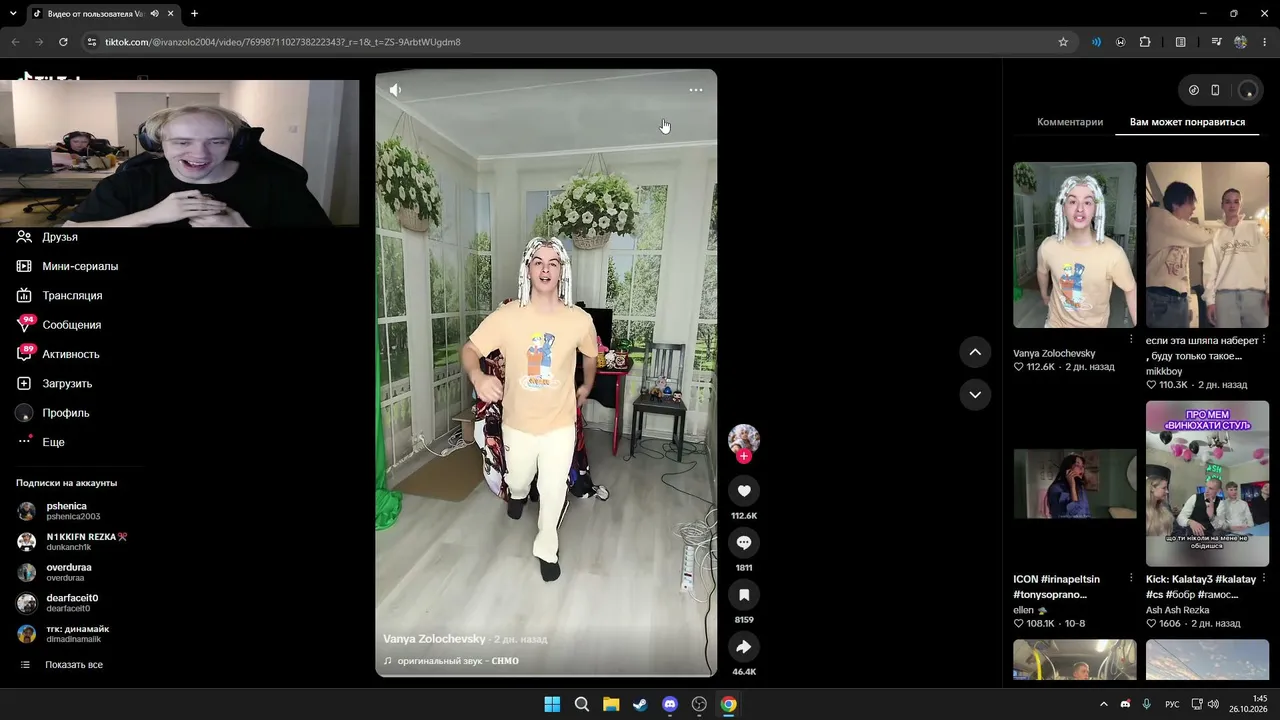1280x720 pixels.
Task: Like the video with the heart icon
Action: click(744, 491)
